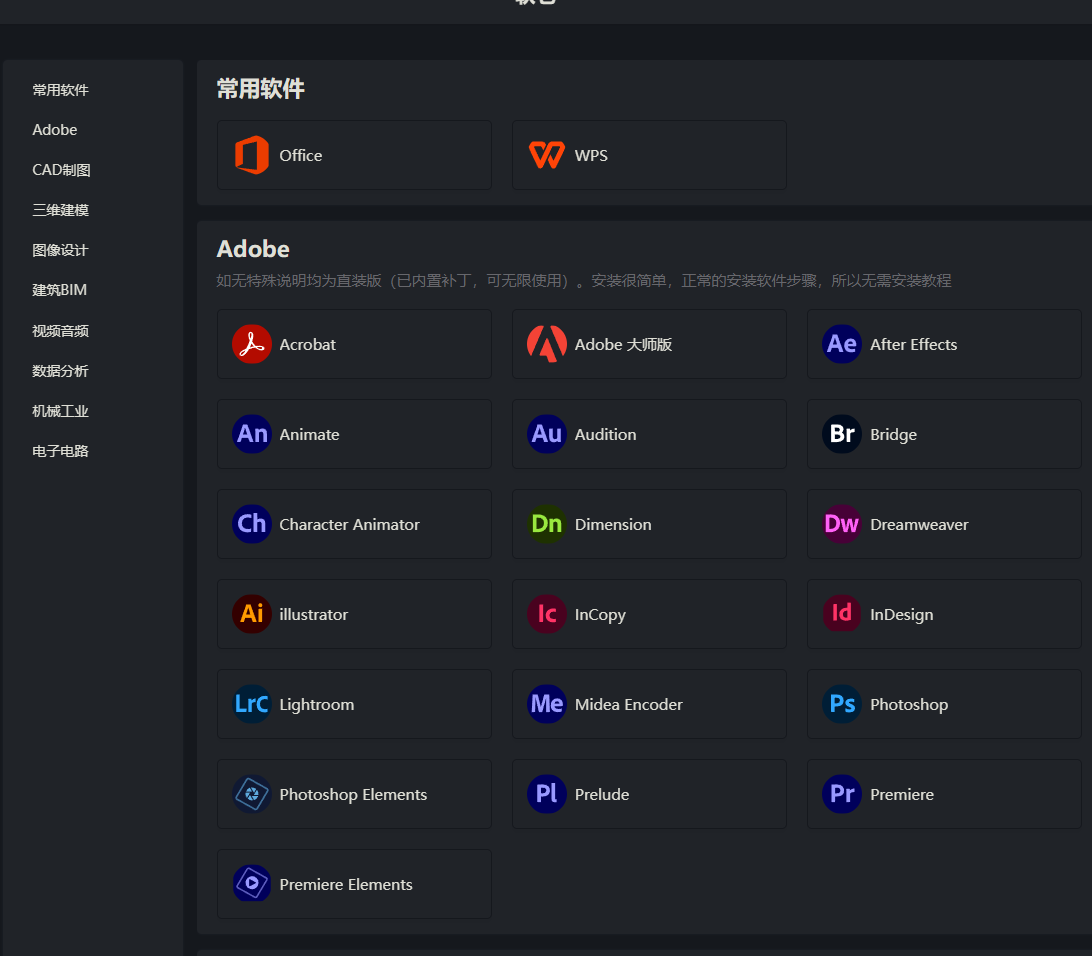Click the Photoshop text label
This screenshot has width=1092, height=956.
[x=909, y=705]
